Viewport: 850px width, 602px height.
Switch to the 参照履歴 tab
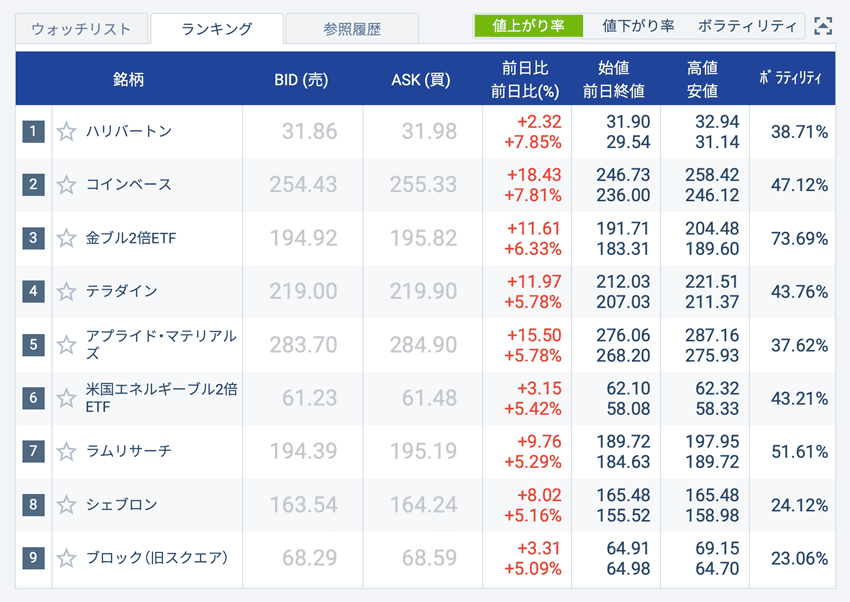point(352,27)
